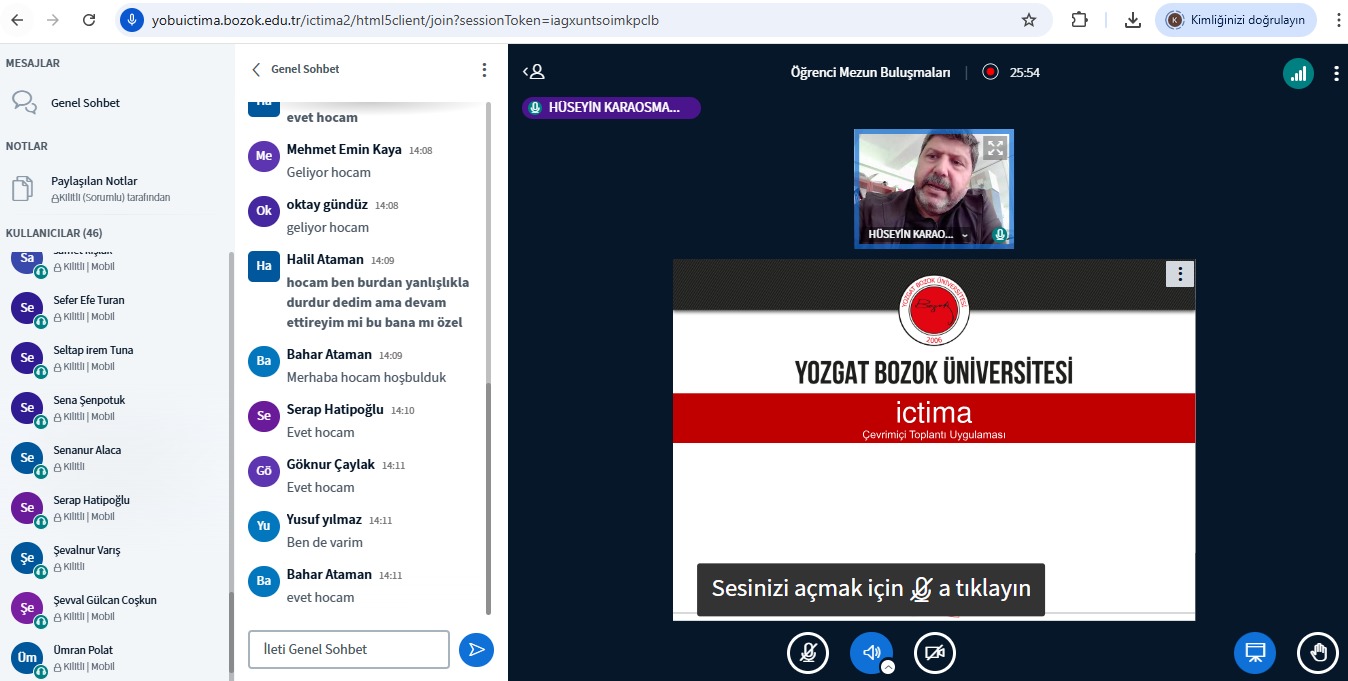The width and height of the screenshot is (1348, 681).
Task: Select user Seltap irem Tuna
Action: coord(116,357)
